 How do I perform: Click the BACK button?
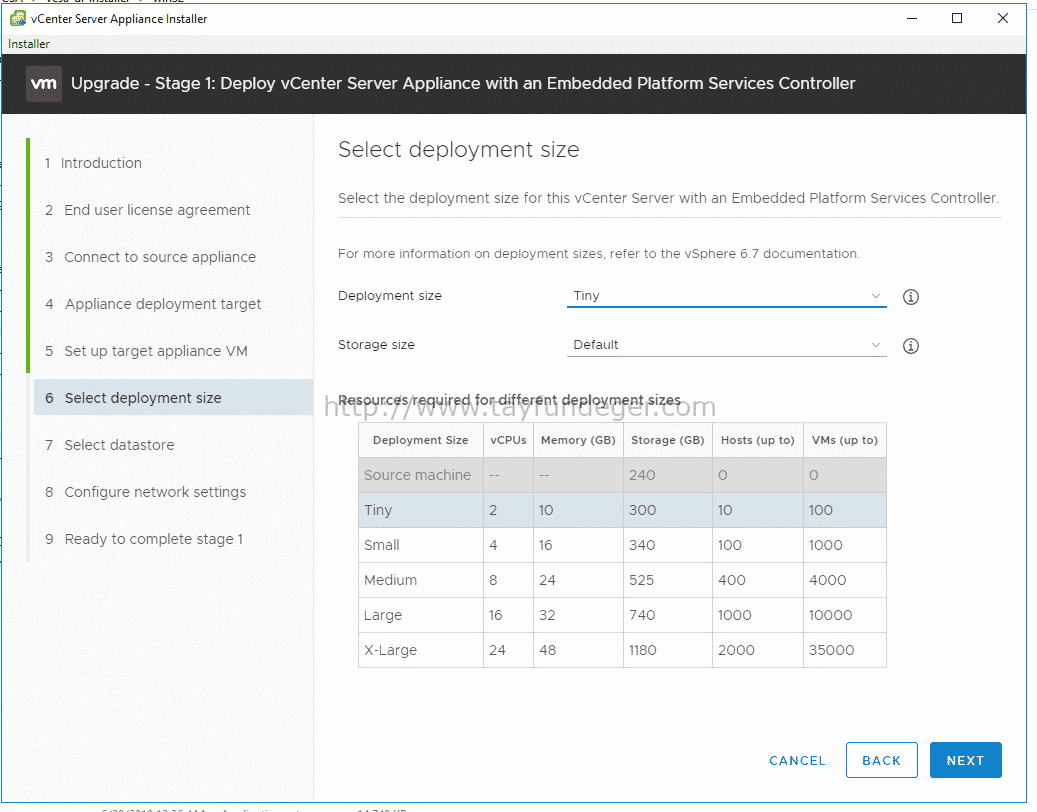(x=882, y=760)
